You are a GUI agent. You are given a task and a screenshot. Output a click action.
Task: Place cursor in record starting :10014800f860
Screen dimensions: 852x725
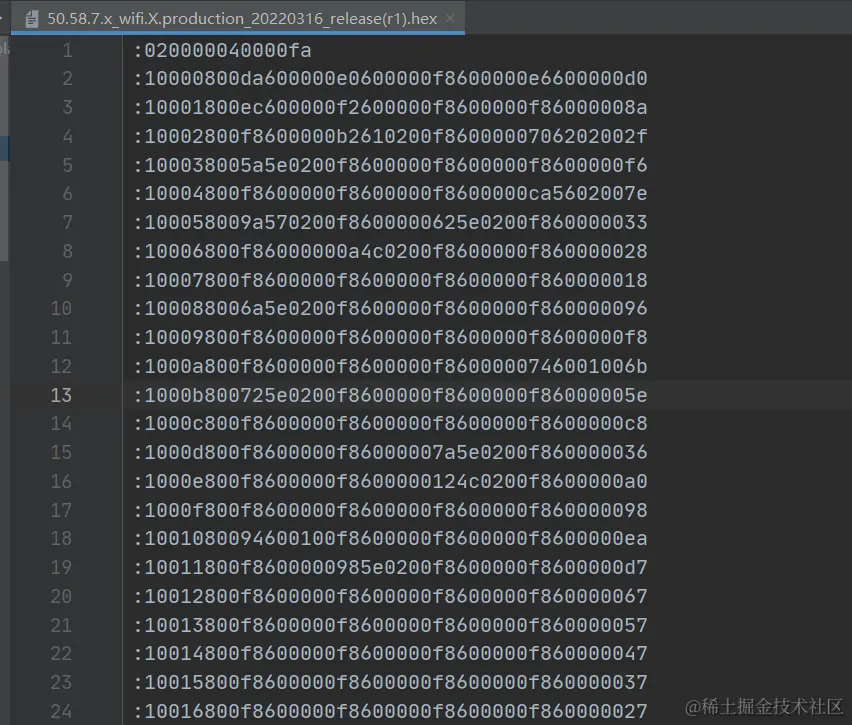click(391, 653)
